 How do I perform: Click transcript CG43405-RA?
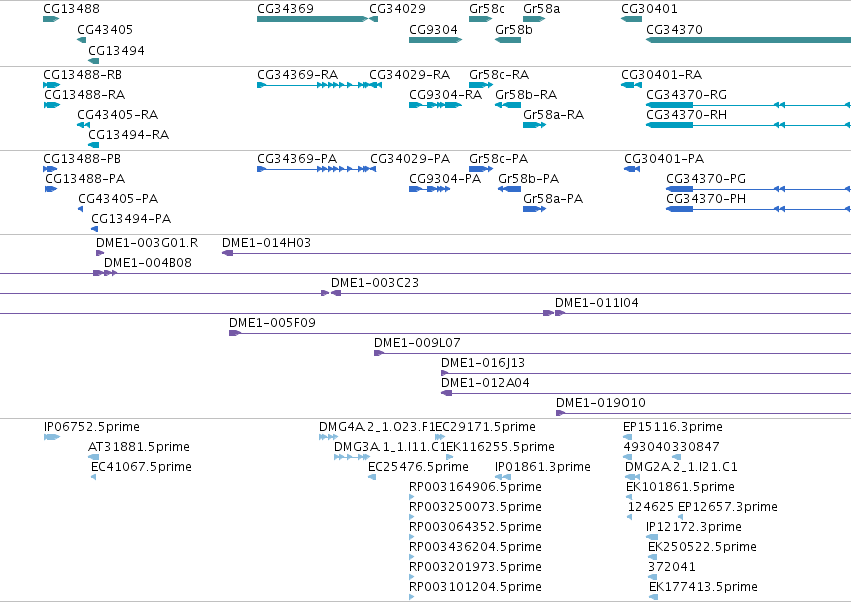[x=117, y=115]
